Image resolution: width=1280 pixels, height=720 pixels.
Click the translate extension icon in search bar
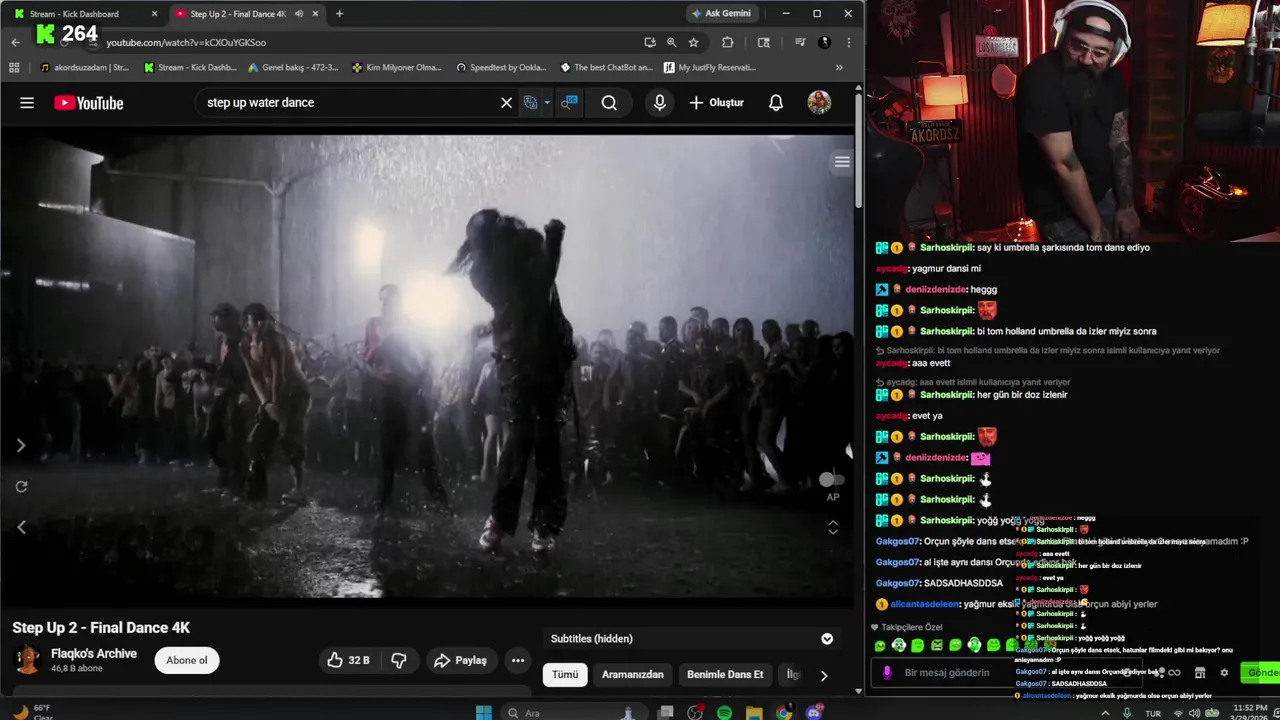(531, 103)
